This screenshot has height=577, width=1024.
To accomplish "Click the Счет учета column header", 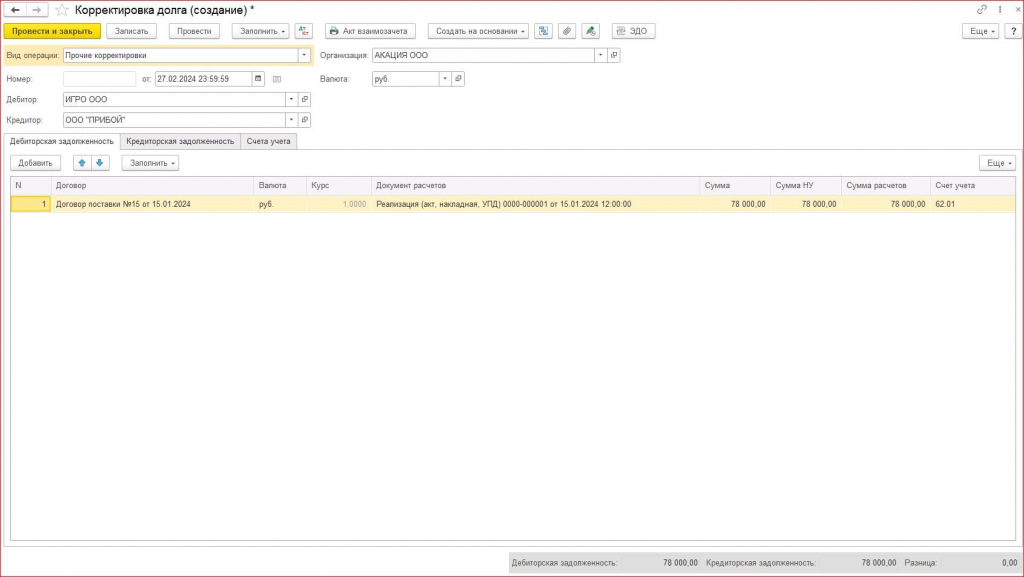I will 972,185.
